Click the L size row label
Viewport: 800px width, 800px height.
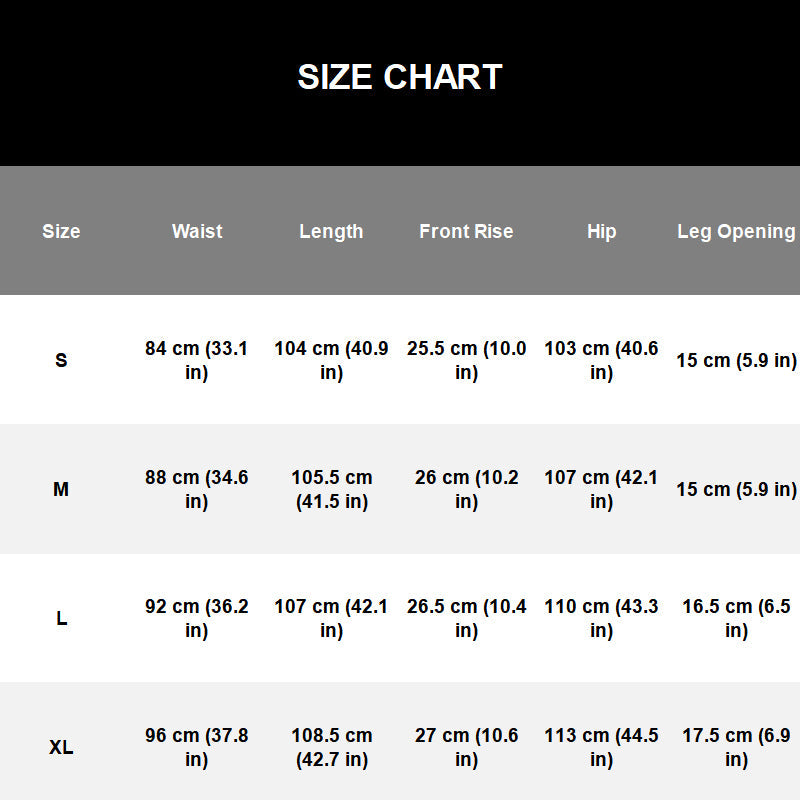pyautogui.click(x=61, y=618)
